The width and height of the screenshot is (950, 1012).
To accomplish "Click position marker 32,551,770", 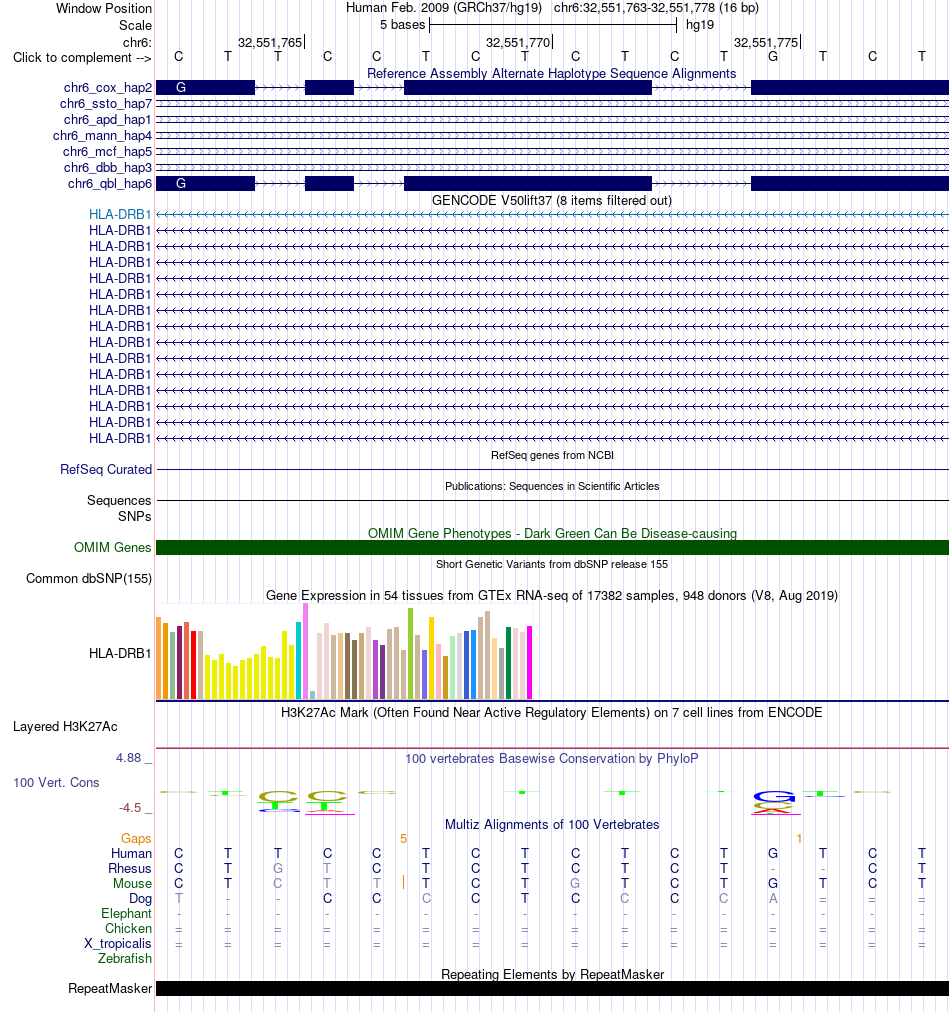I will click(518, 43).
